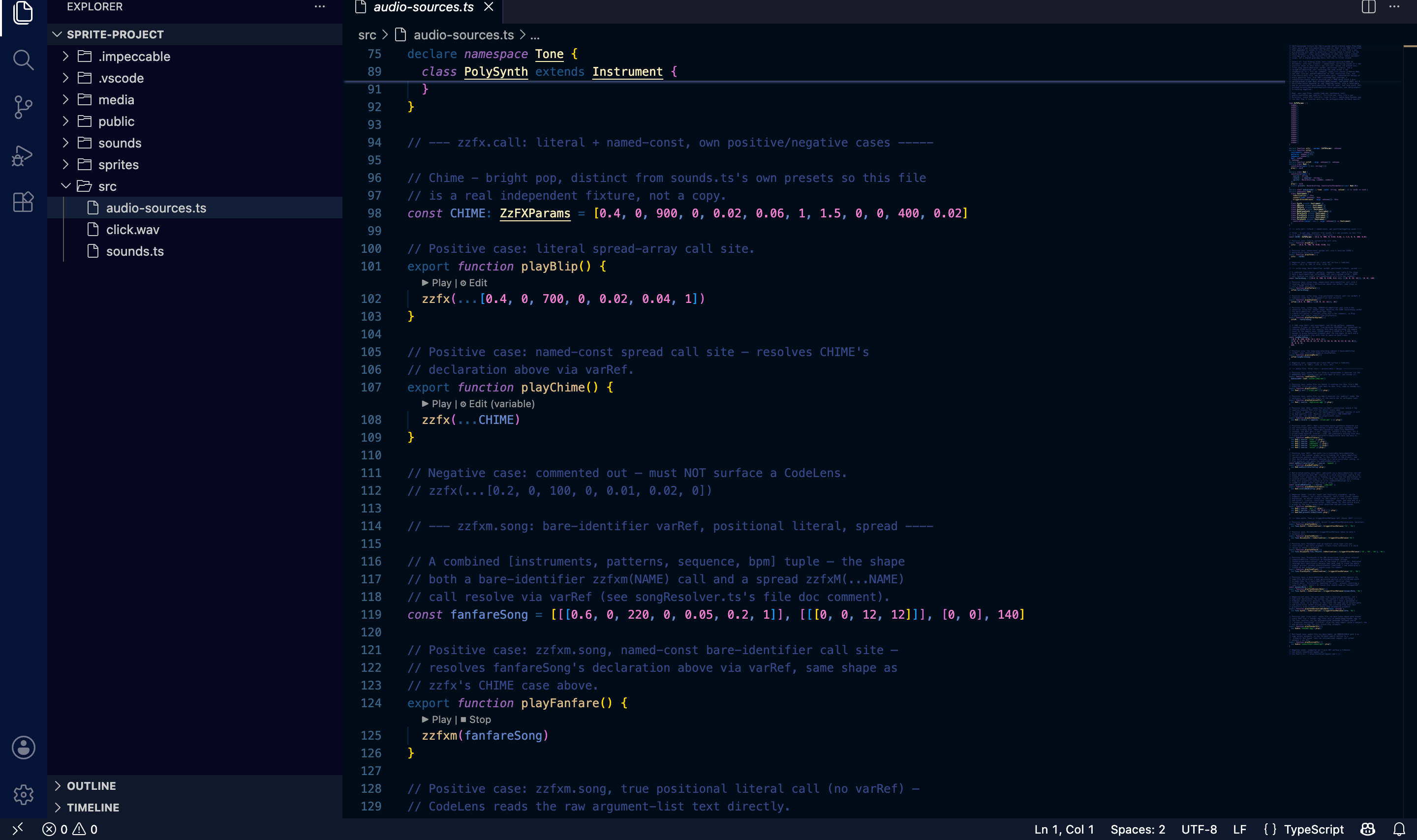Image resolution: width=1417 pixels, height=840 pixels.
Task: Select audio-sources.ts in the file tree
Action: tap(195, 208)
